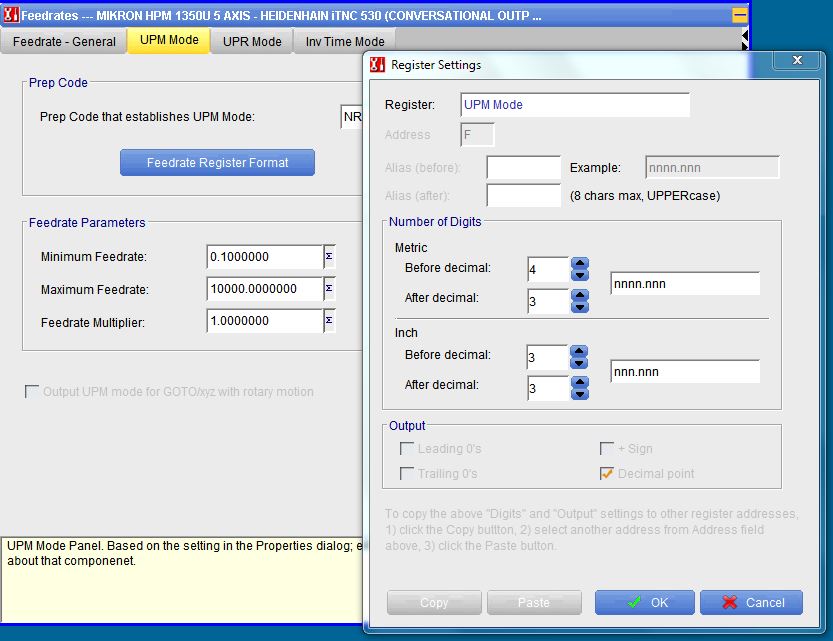Confirm Register Settings with OK
833x641 pixels.
tap(644, 603)
